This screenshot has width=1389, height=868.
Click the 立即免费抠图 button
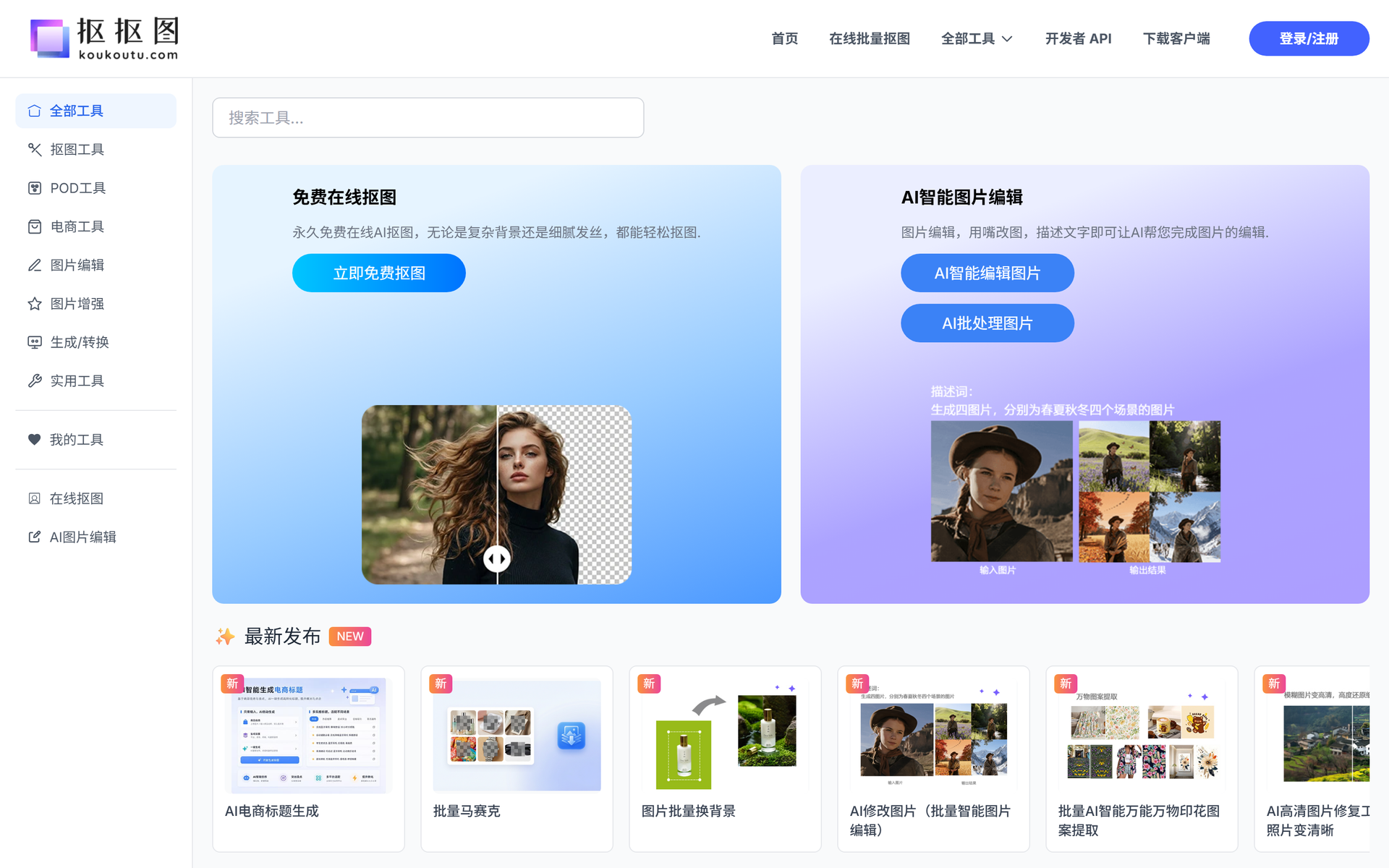click(x=379, y=273)
